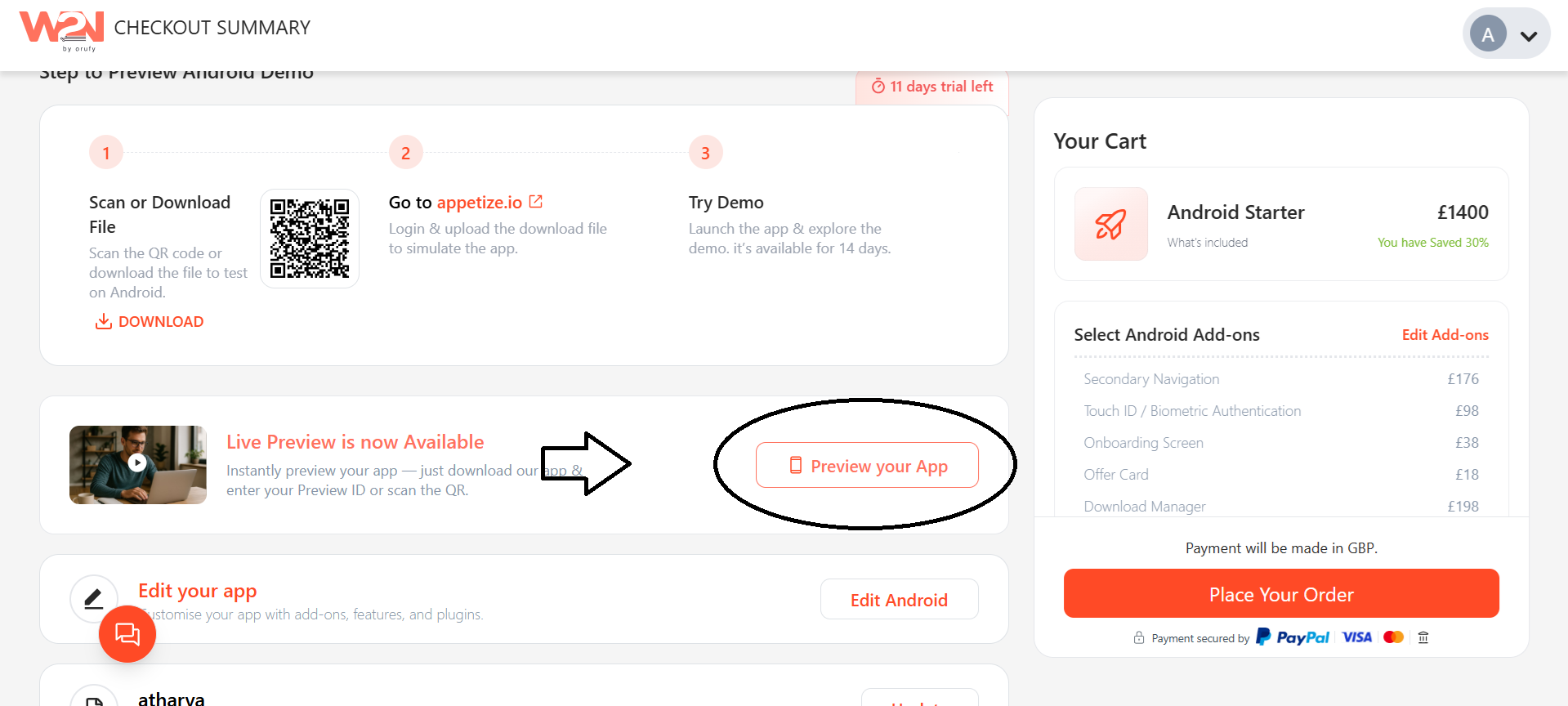Select the VISA payment logo
This screenshot has width=1568, height=706.
(1356, 637)
